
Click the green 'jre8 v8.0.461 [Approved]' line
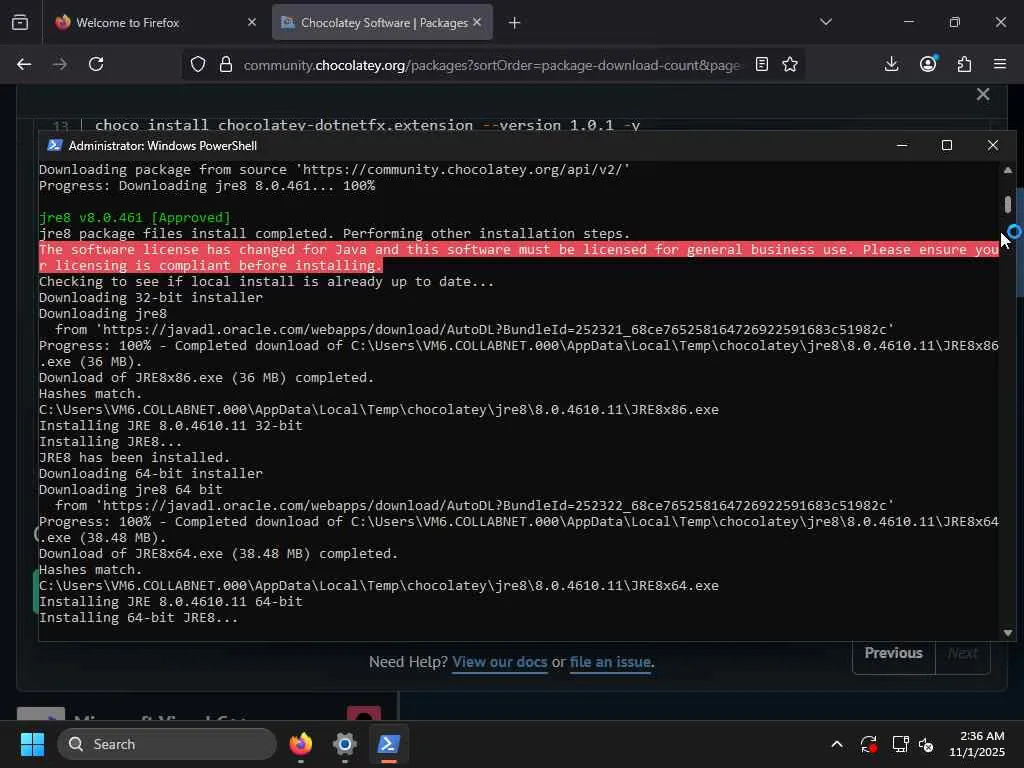[135, 217]
